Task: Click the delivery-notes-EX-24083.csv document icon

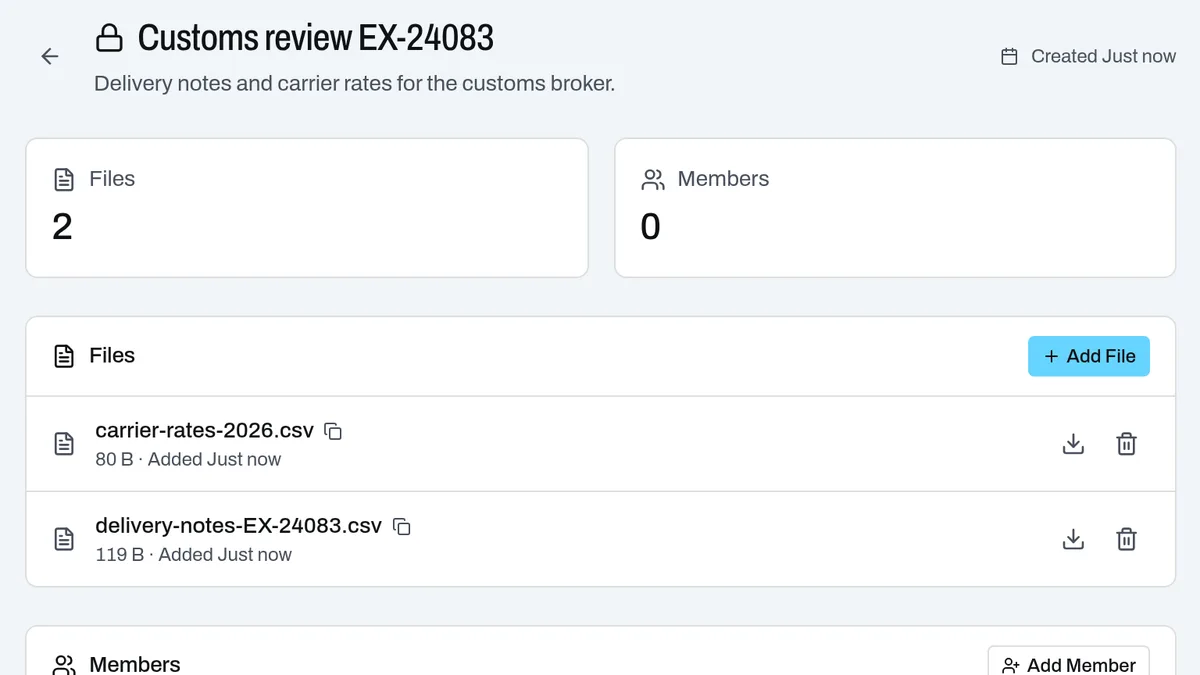Action: pos(64,540)
